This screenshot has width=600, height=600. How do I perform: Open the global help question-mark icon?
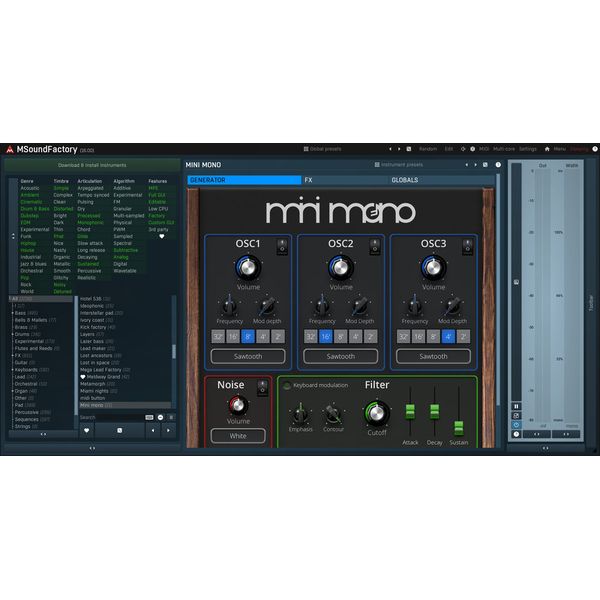[x=595, y=149]
